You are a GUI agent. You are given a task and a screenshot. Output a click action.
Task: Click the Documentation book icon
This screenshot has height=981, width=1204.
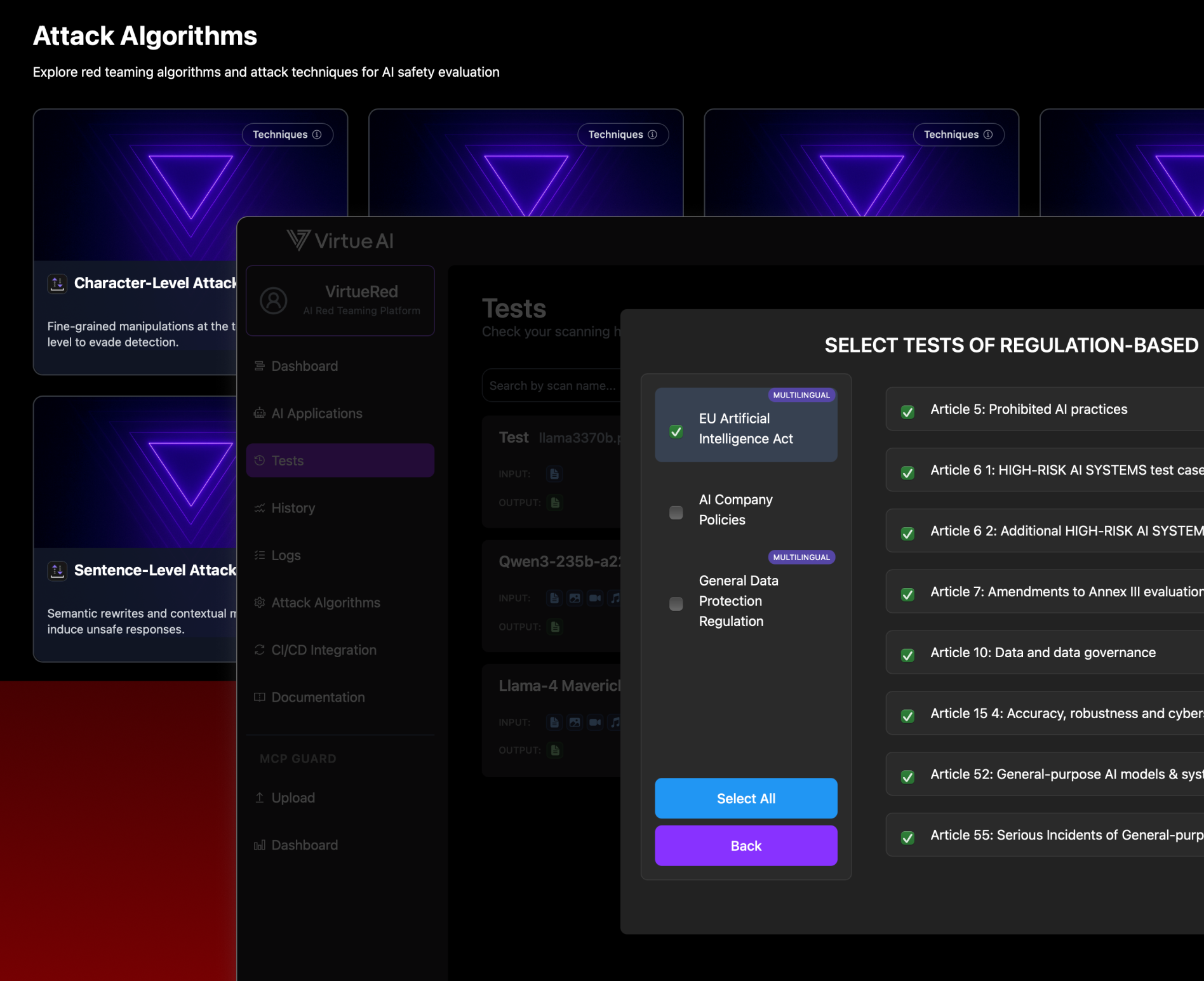coord(259,697)
